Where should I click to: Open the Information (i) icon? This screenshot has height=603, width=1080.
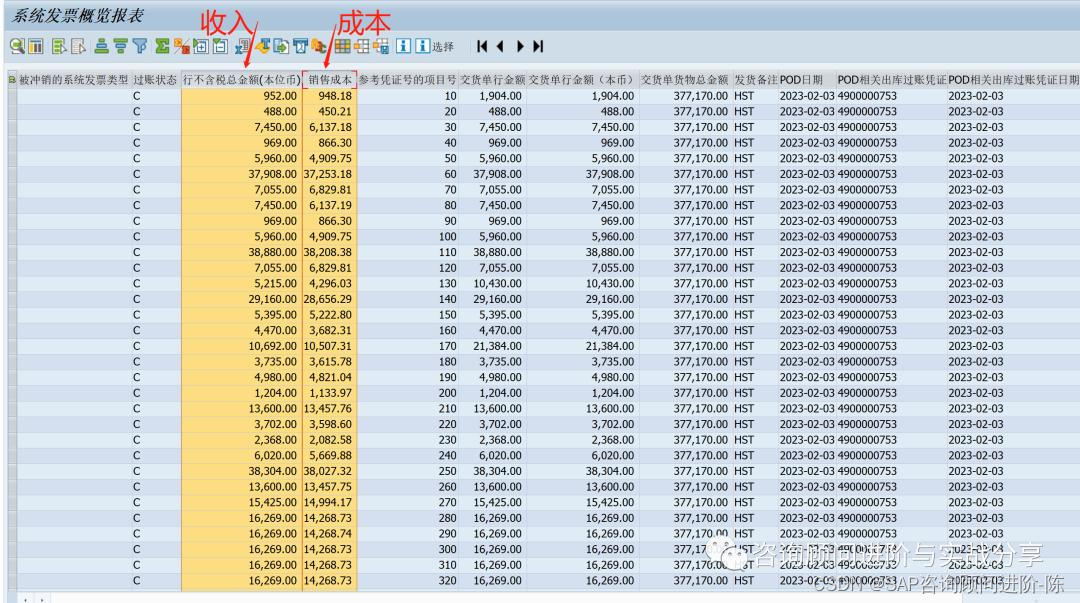coord(402,45)
